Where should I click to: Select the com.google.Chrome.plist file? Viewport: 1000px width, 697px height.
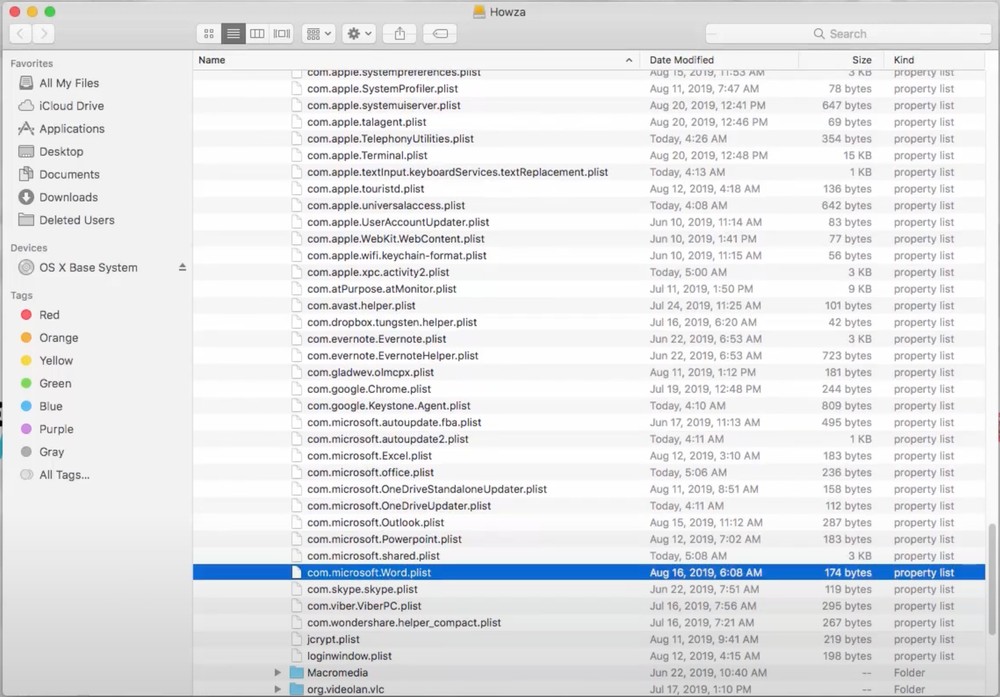368,389
